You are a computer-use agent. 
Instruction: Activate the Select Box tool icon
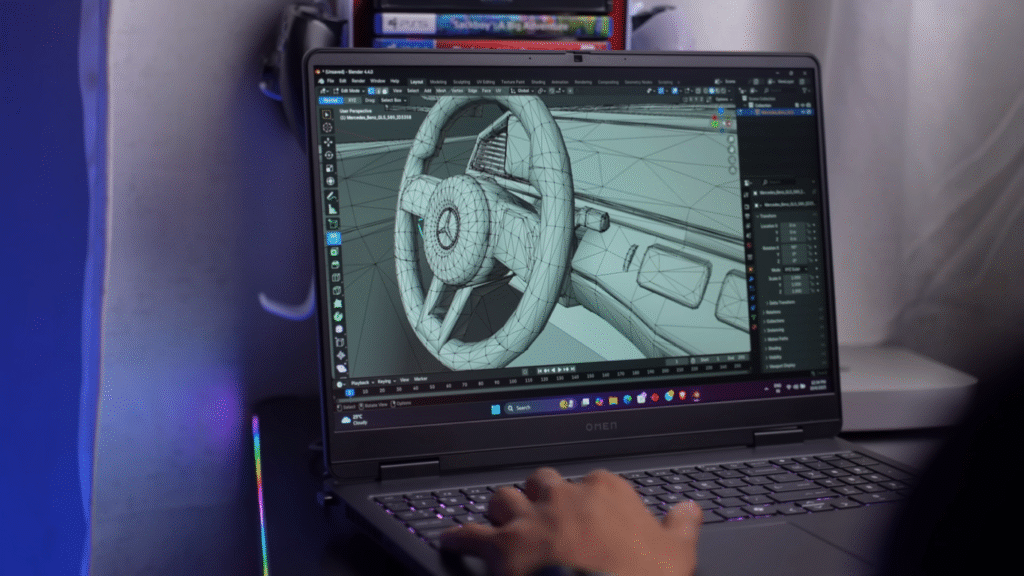coord(327,114)
